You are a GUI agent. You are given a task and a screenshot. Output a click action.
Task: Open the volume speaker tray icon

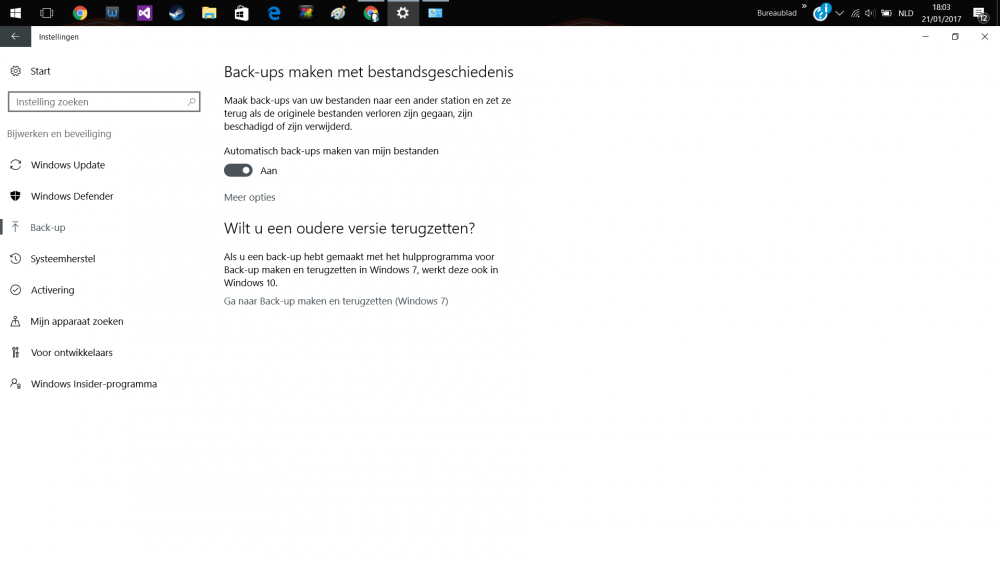coord(871,13)
